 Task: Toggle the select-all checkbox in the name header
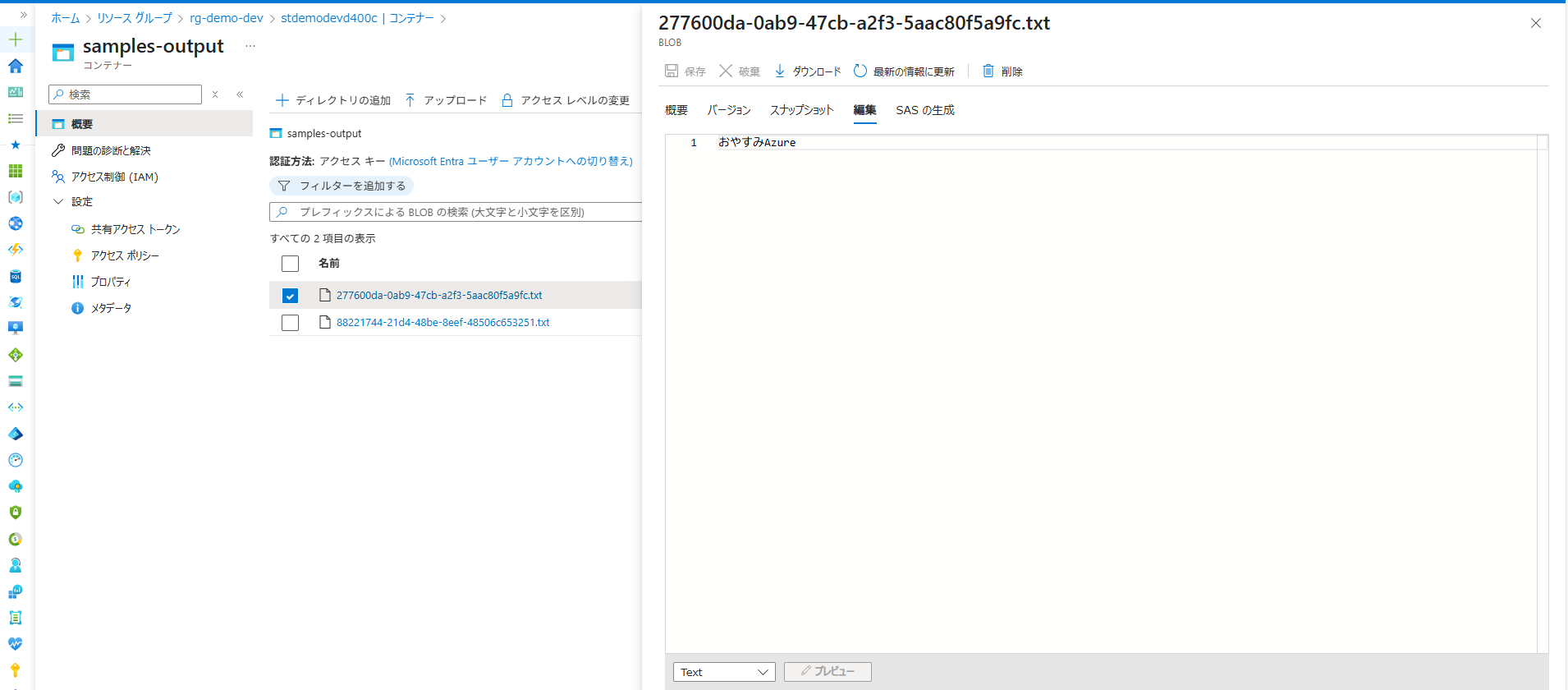(x=290, y=264)
